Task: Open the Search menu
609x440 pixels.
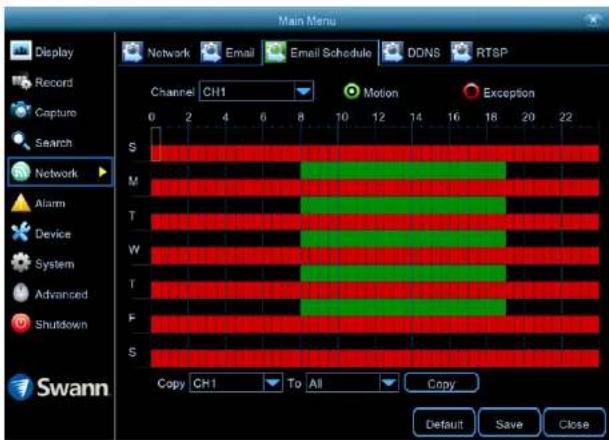Action: coord(54,143)
